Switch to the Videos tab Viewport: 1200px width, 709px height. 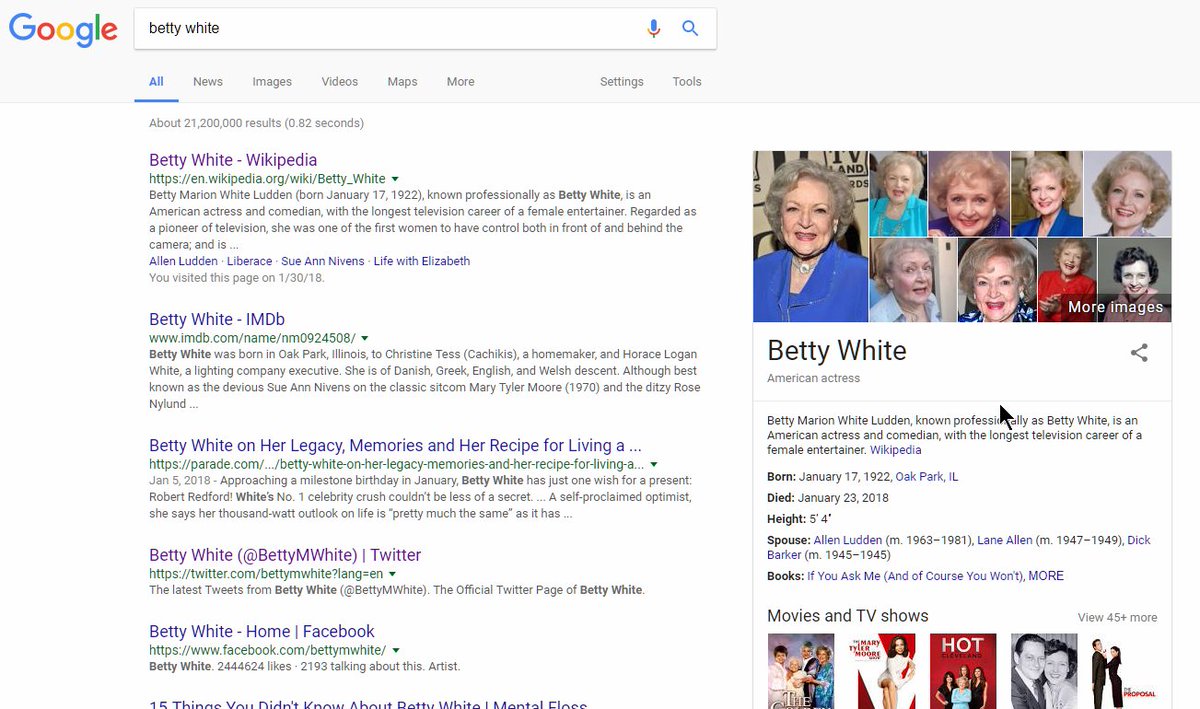coord(340,82)
